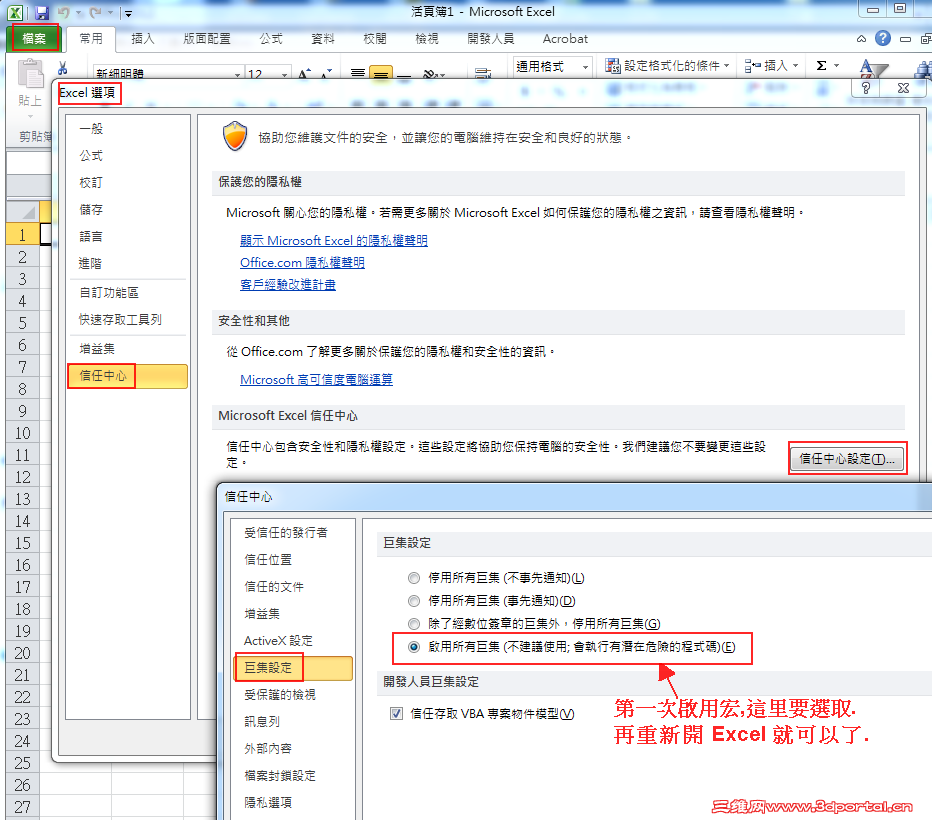Image resolution: width=932 pixels, height=820 pixels.
Task: Select row header 25 in worksheet
Action: tap(23, 762)
